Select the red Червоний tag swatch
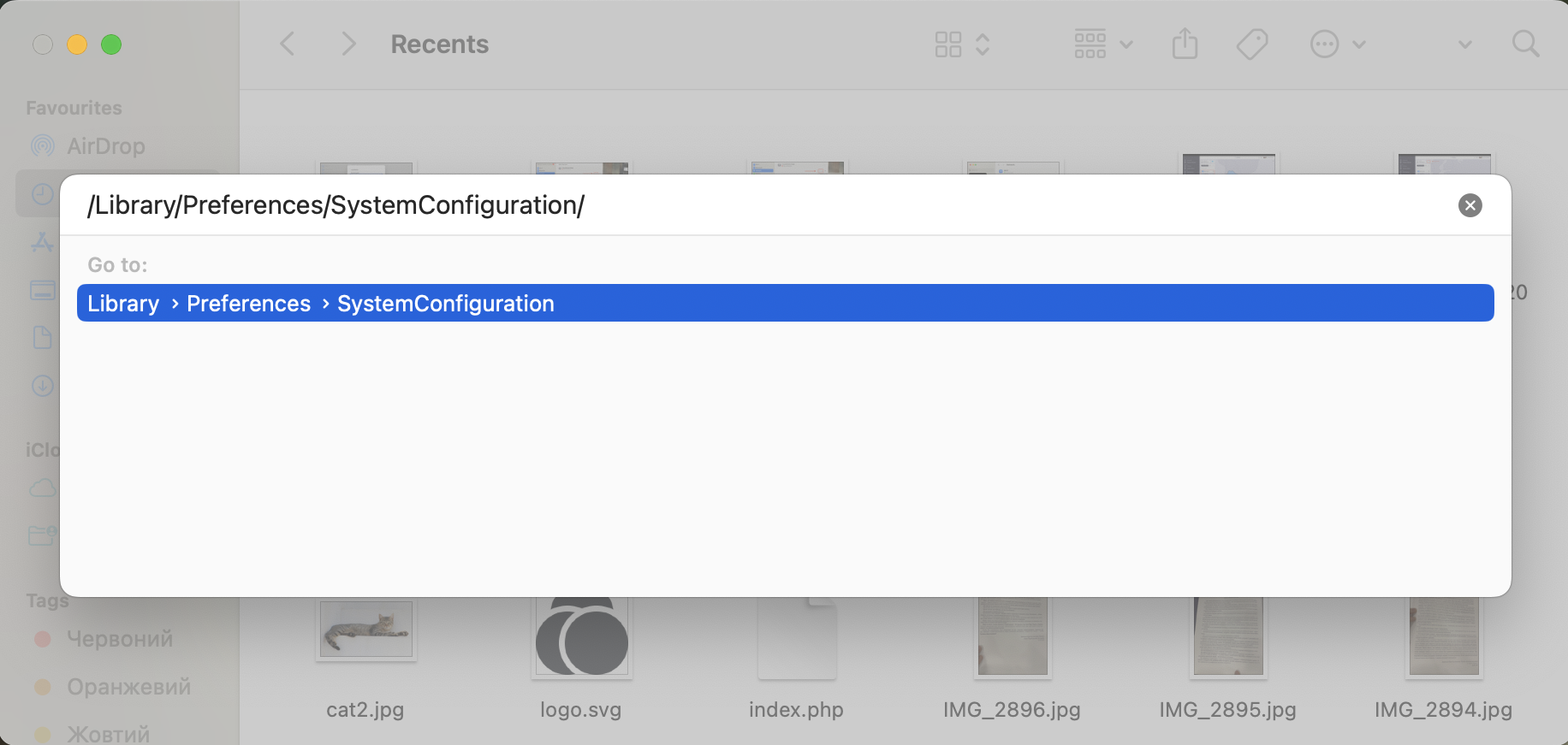This screenshot has height=745, width=1568. coord(43,639)
